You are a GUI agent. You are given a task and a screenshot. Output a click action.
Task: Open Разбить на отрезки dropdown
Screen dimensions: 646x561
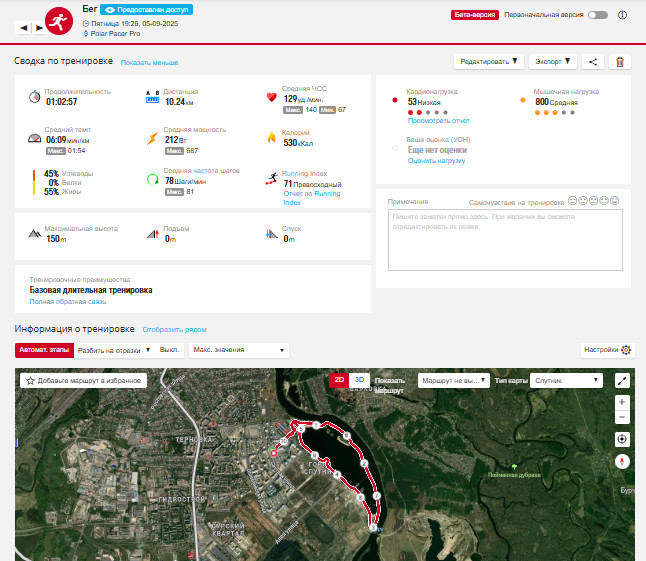point(114,350)
